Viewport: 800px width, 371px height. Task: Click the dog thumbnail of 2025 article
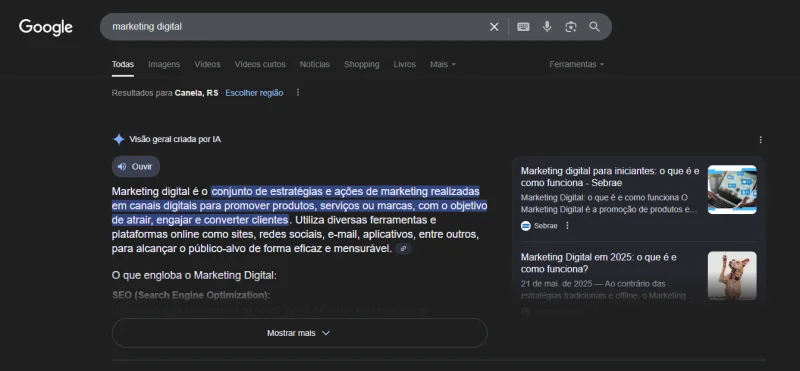pos(732,276)
